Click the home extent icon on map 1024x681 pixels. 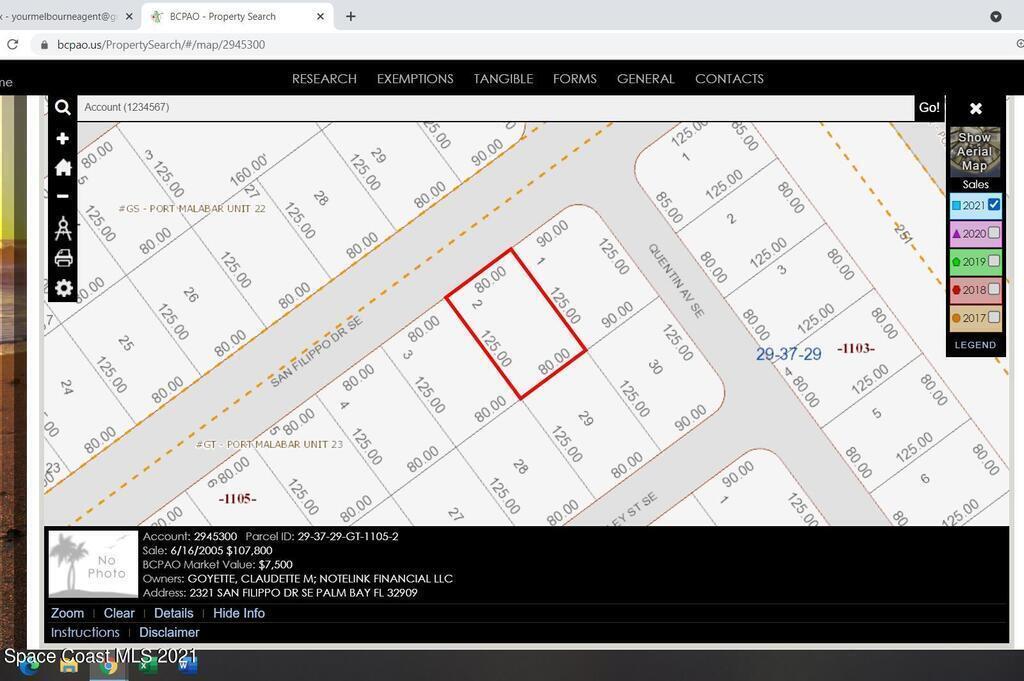click(63, 167)
